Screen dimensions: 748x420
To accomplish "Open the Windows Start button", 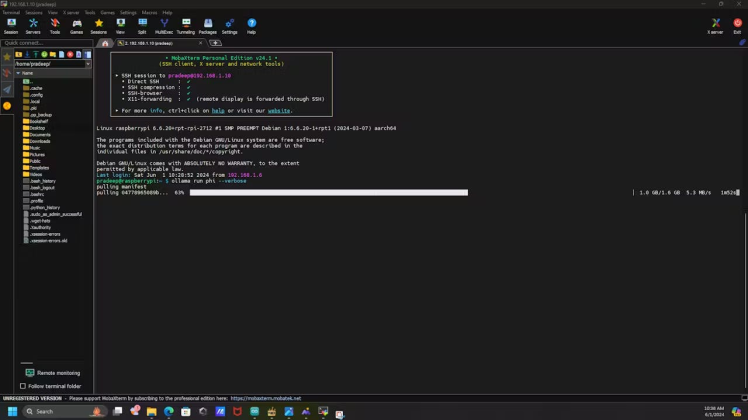I will (x=12, y=411).
